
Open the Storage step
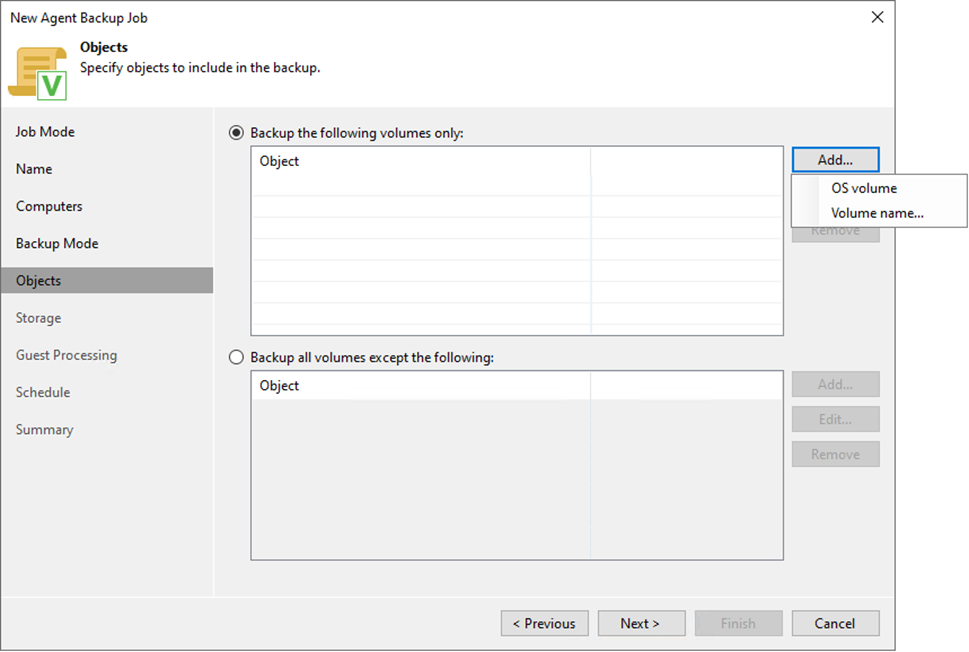[38, 317]
